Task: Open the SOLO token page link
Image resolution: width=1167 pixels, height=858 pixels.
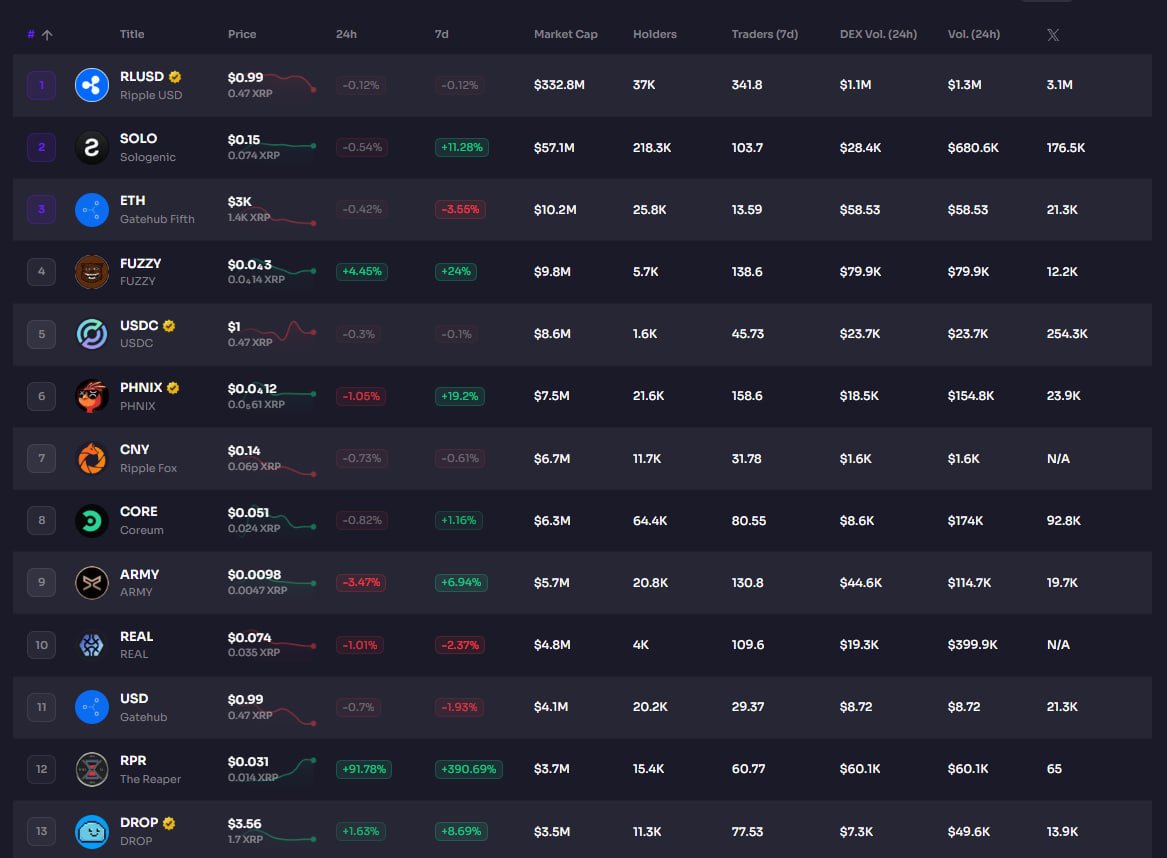Action: [x=138, y=138]
